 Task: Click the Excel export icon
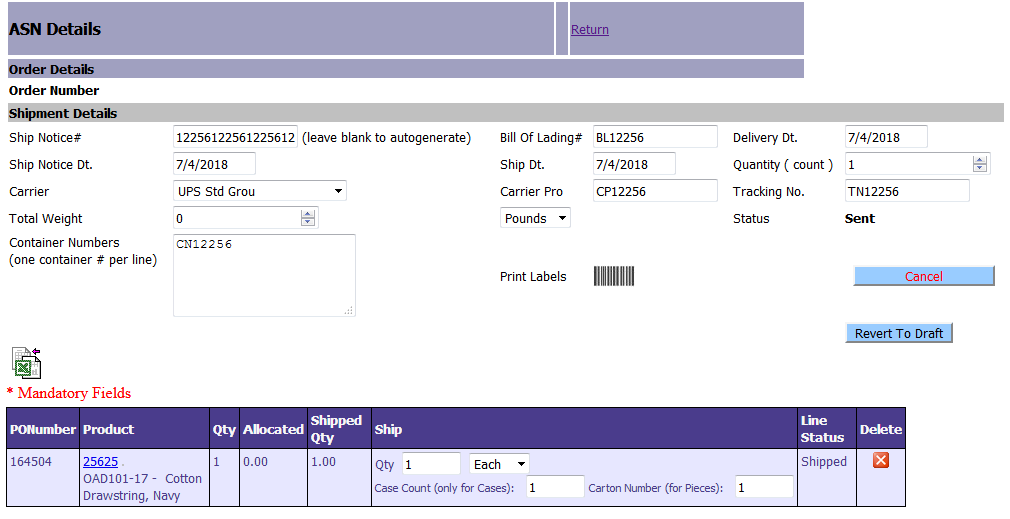(27, 362)
